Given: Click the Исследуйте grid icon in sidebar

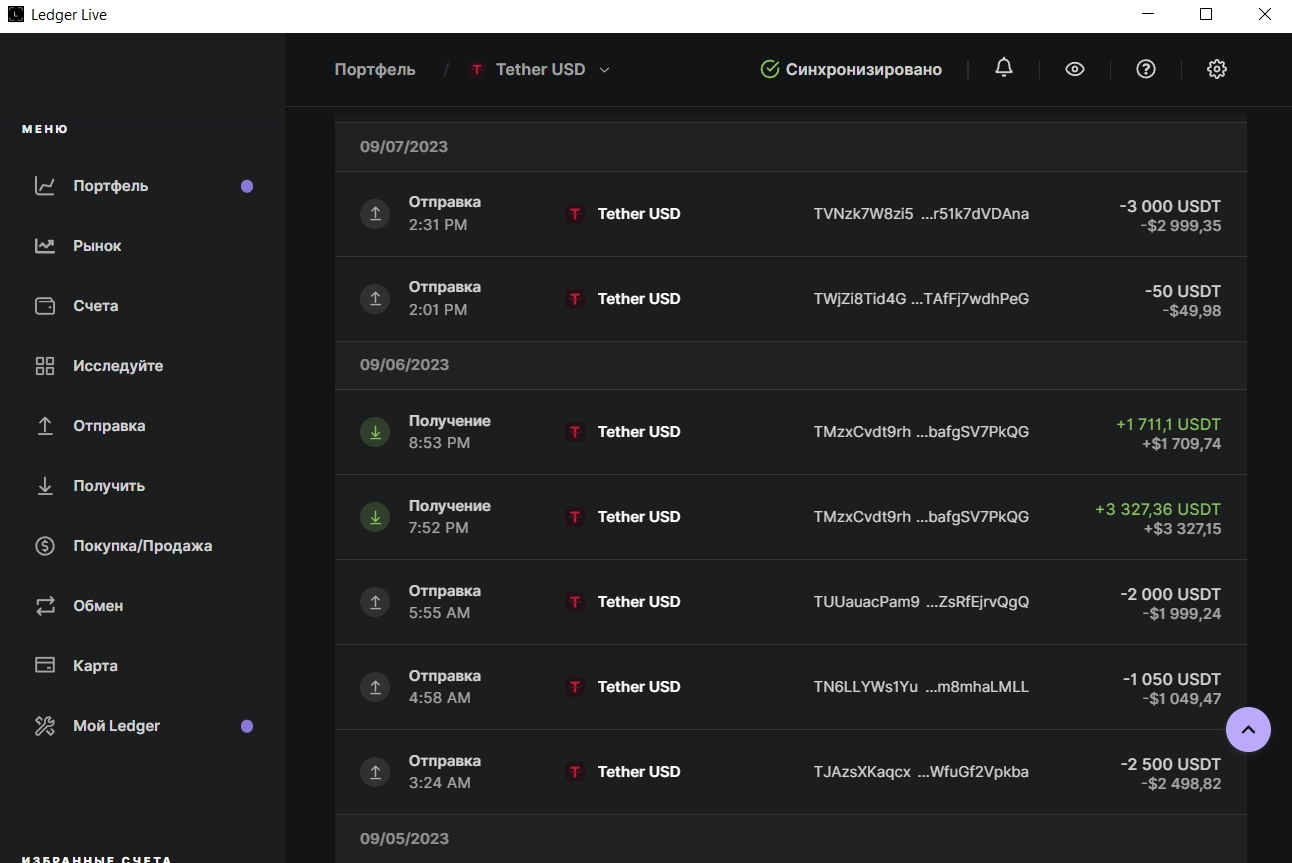Looking at the screenshot, I should tap(45, 366).
